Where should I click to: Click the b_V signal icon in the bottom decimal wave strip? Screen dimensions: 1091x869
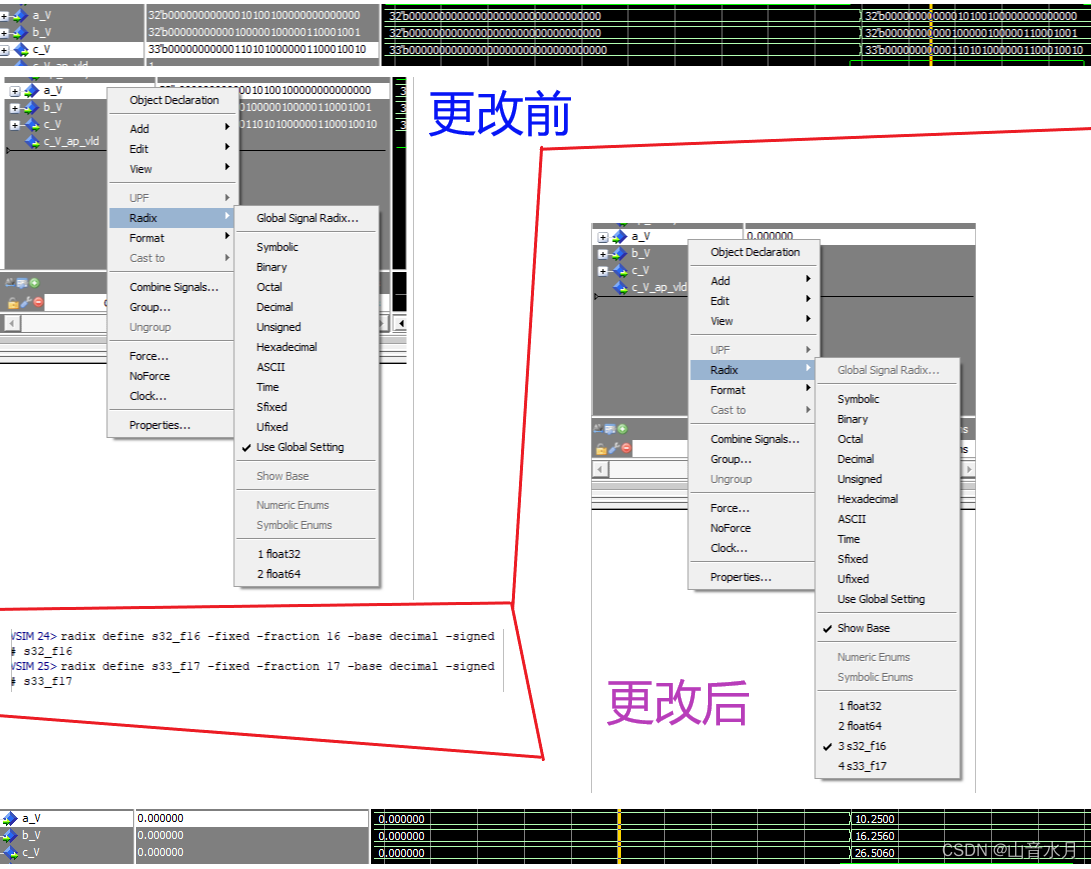pos(10,836)
